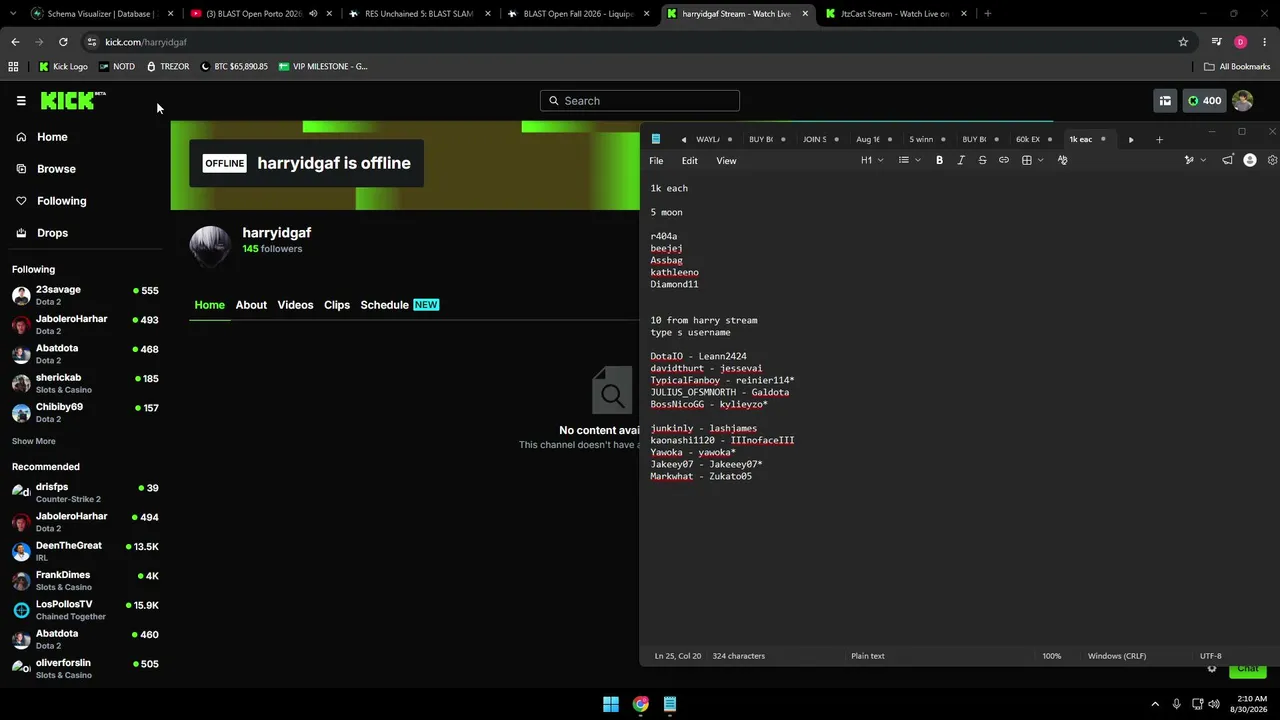Open DeenTheGreat recommended channel

pos(85,552)
